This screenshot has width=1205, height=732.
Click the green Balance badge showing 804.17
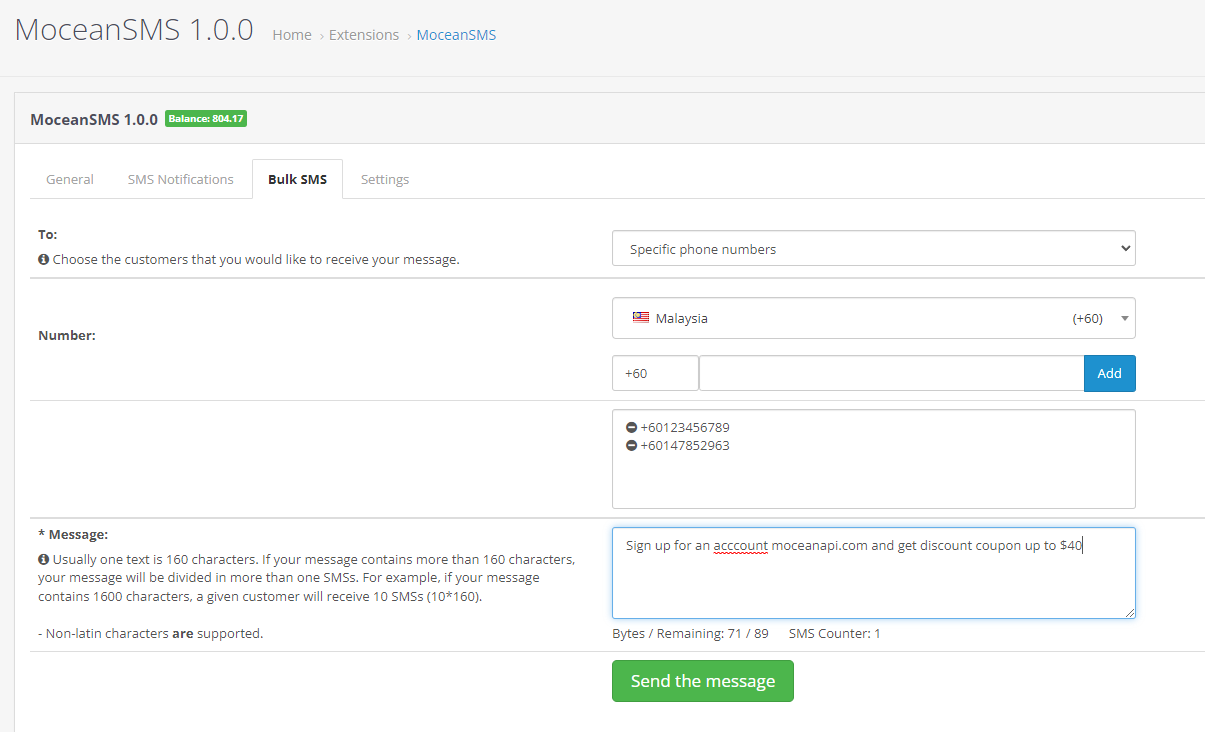tap(206, 117)
